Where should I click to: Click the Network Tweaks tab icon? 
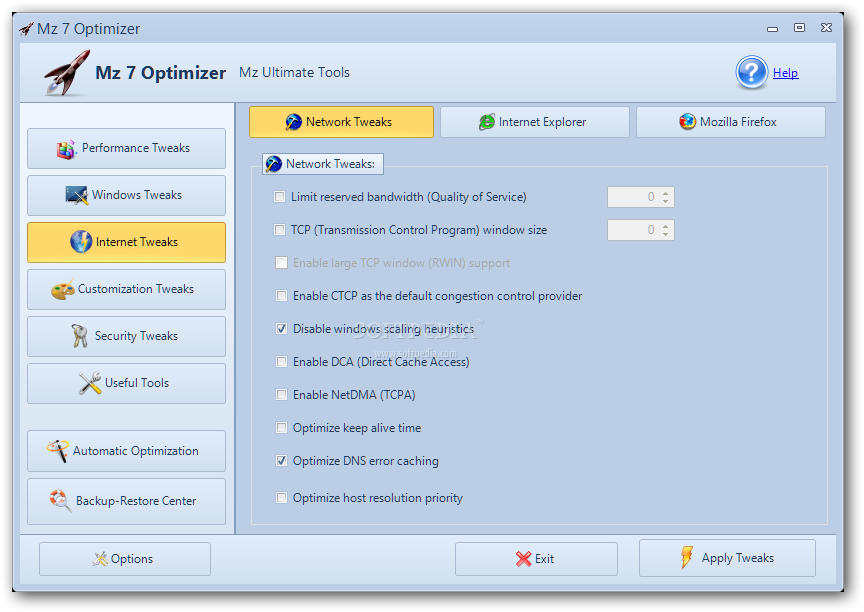(294, 122)
